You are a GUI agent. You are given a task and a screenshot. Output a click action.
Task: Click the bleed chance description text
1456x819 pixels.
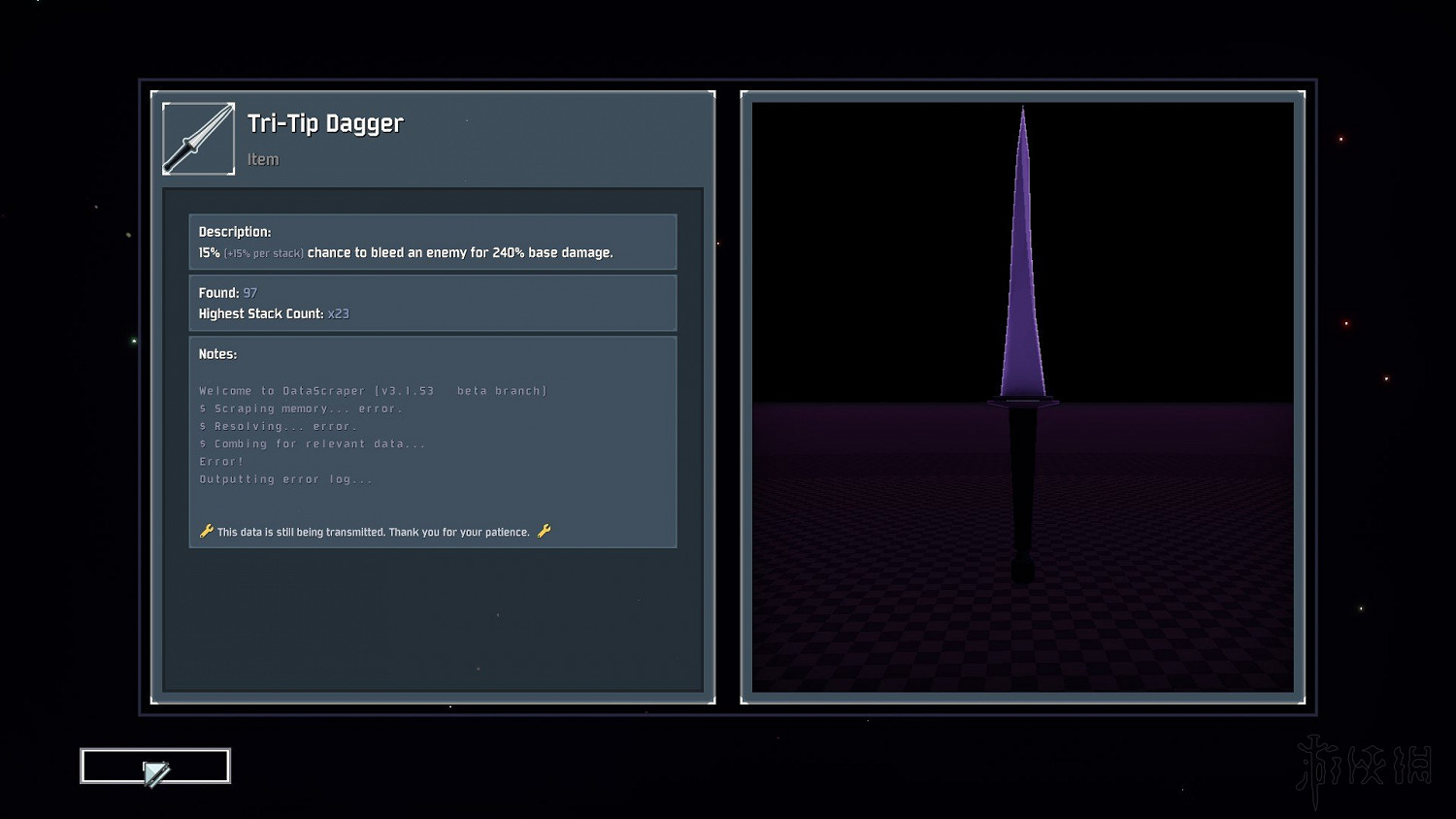tap(460, 252)
